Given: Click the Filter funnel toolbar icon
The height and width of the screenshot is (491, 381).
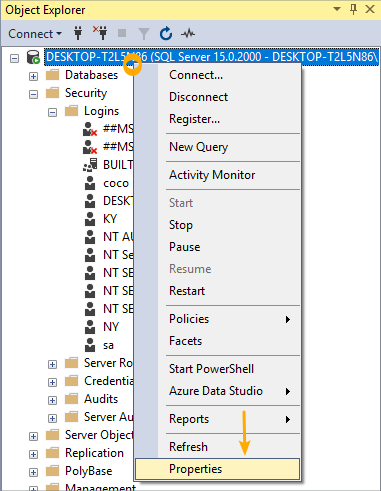Looking at the screenshot, I should point(144,34).
